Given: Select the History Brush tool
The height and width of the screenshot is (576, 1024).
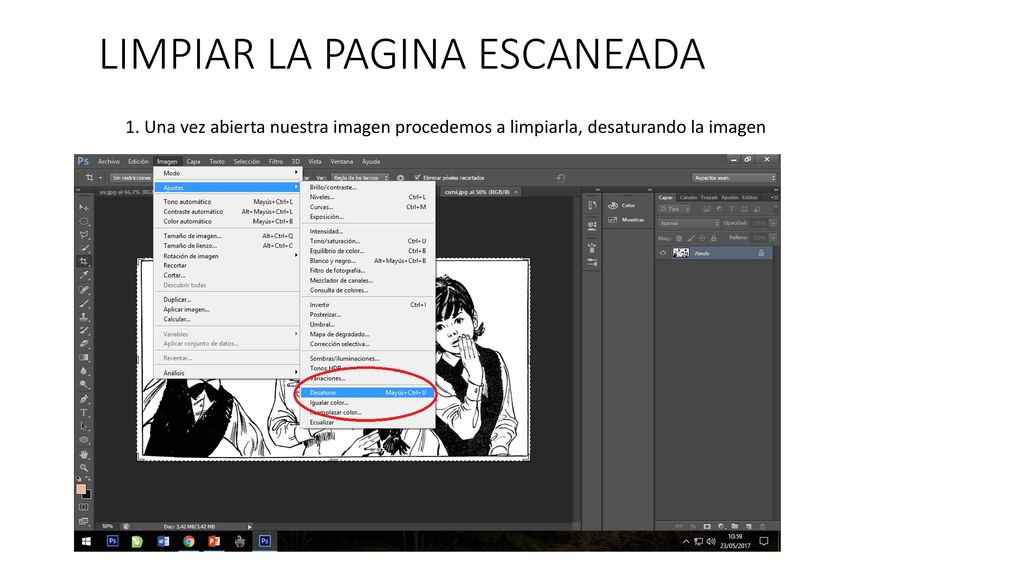Looking at the screenshot, I should coord(84,330).
